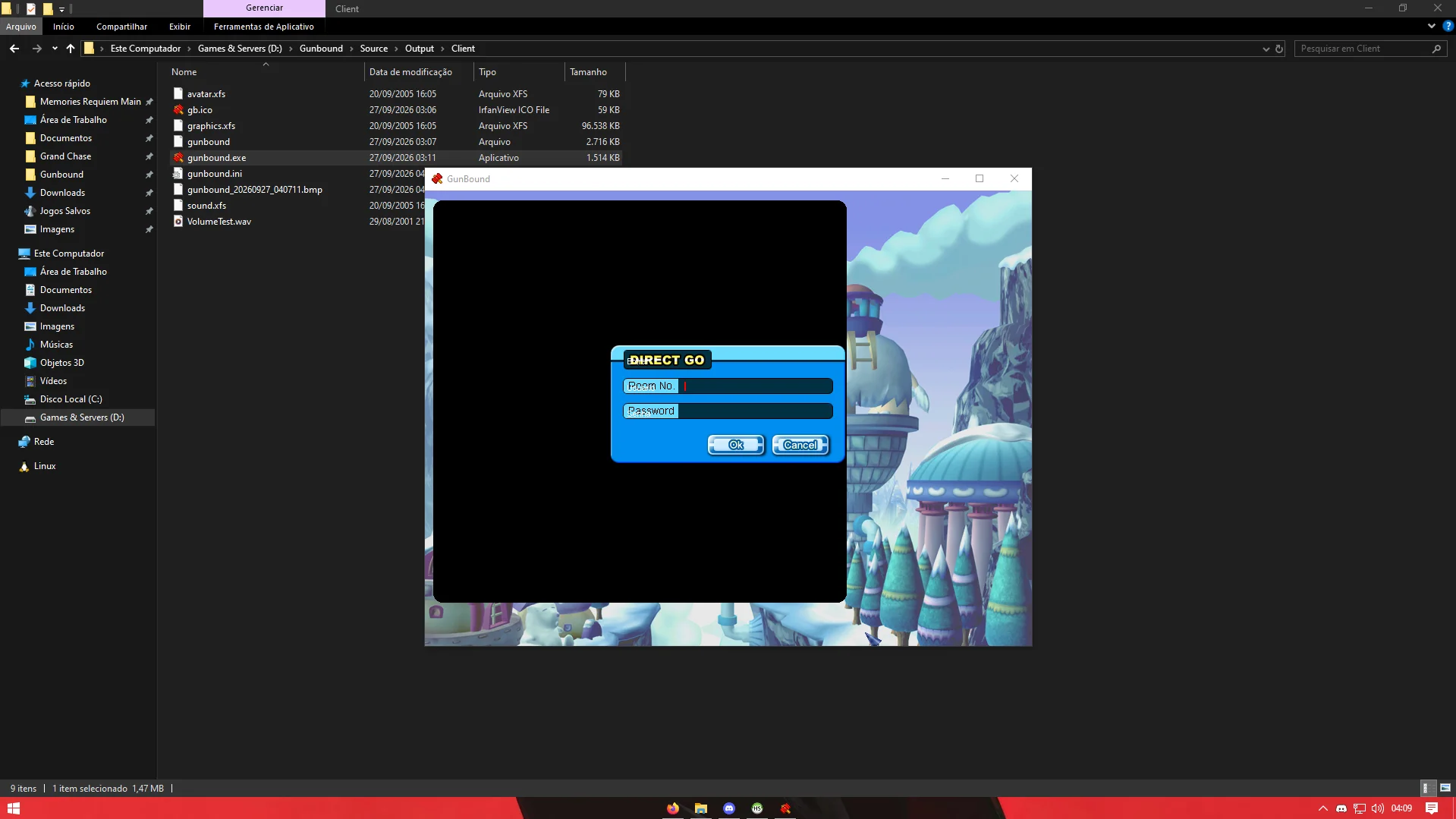Click GunBound icon on the taskbar
1456x819 pixels.
coord(785,808)
